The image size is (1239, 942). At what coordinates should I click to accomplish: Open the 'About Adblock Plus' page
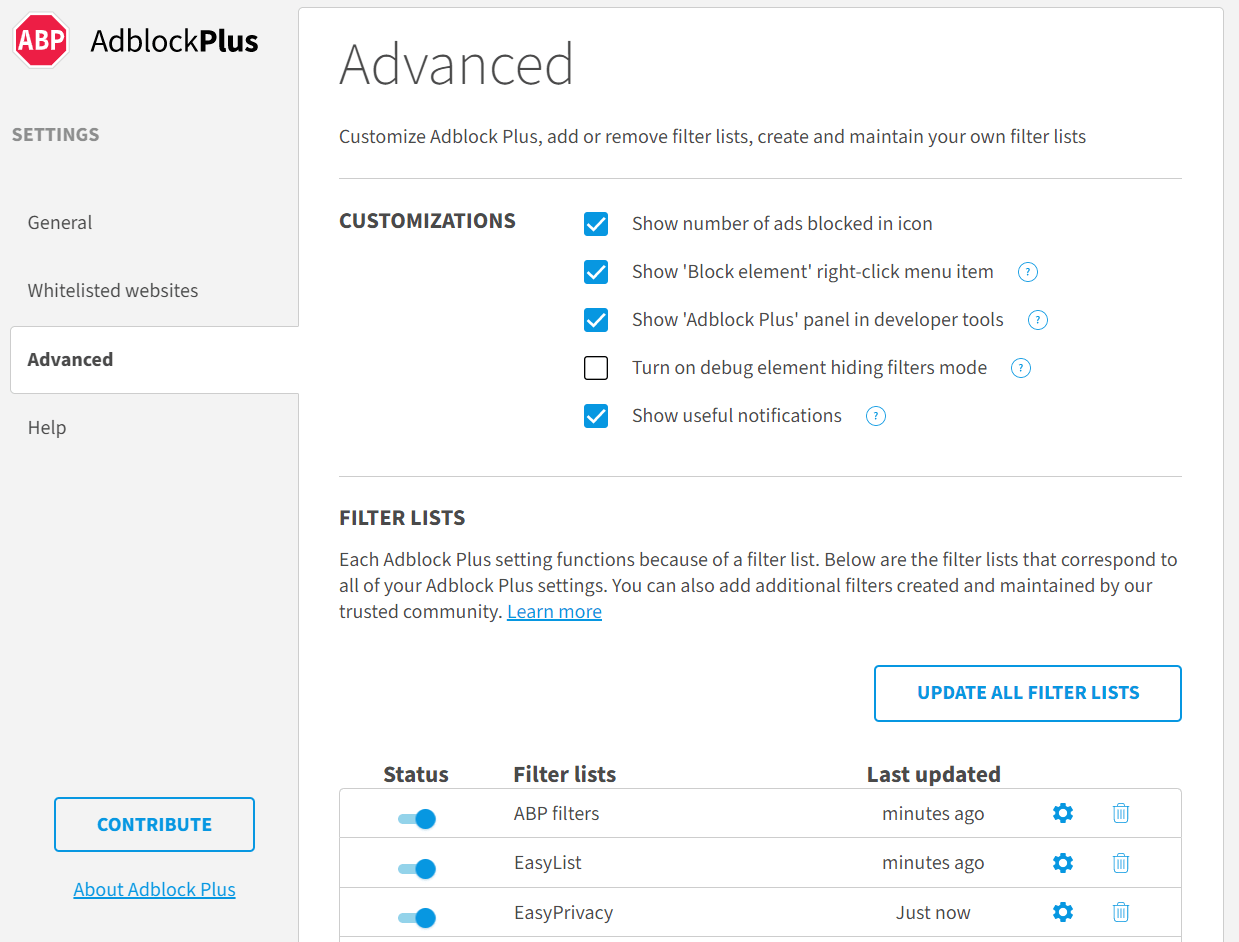(154, 889)
